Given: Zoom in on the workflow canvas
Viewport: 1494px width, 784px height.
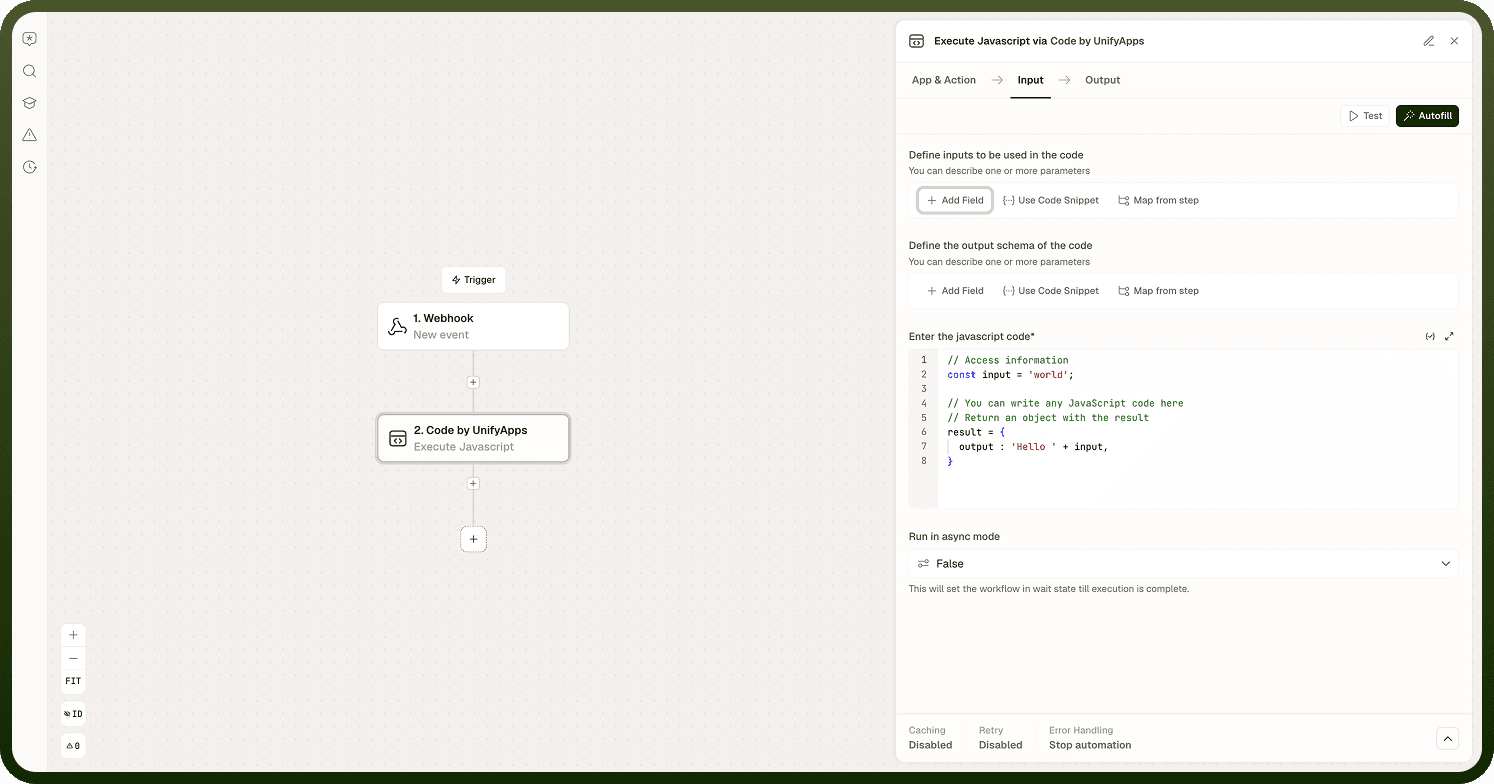Looking at the screenshot, I should coord(73,635).
